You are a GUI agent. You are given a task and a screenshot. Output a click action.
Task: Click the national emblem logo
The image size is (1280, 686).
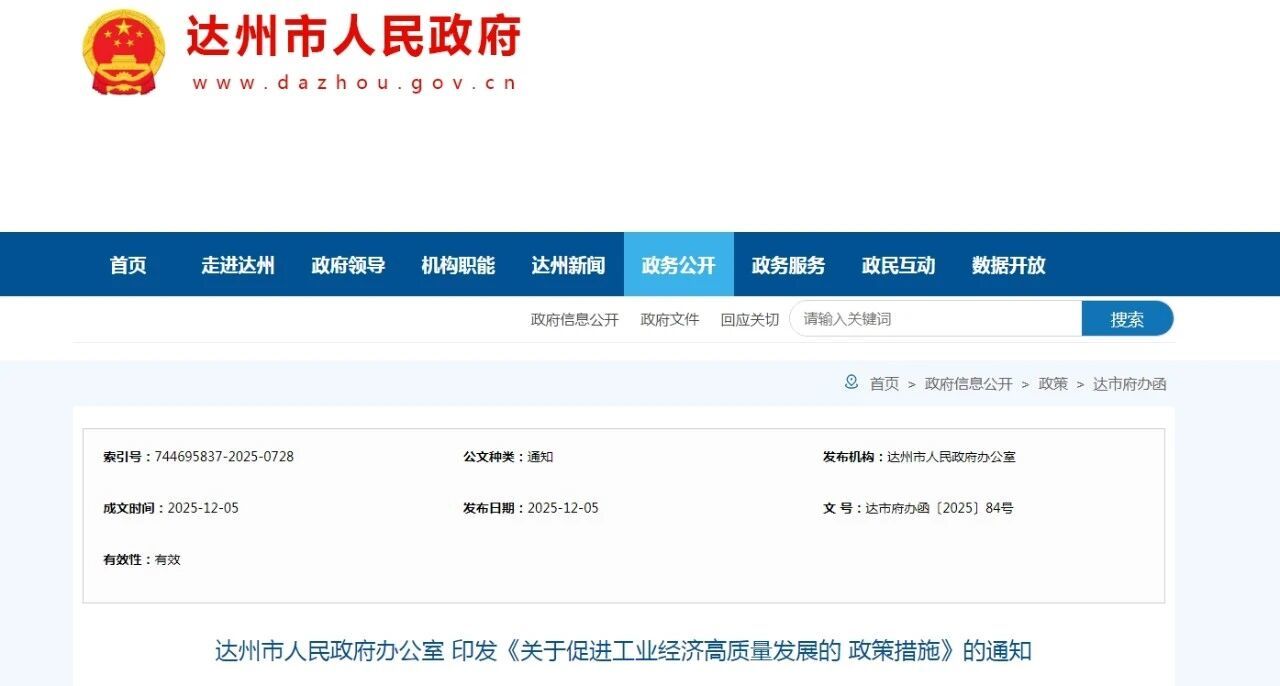124,53
